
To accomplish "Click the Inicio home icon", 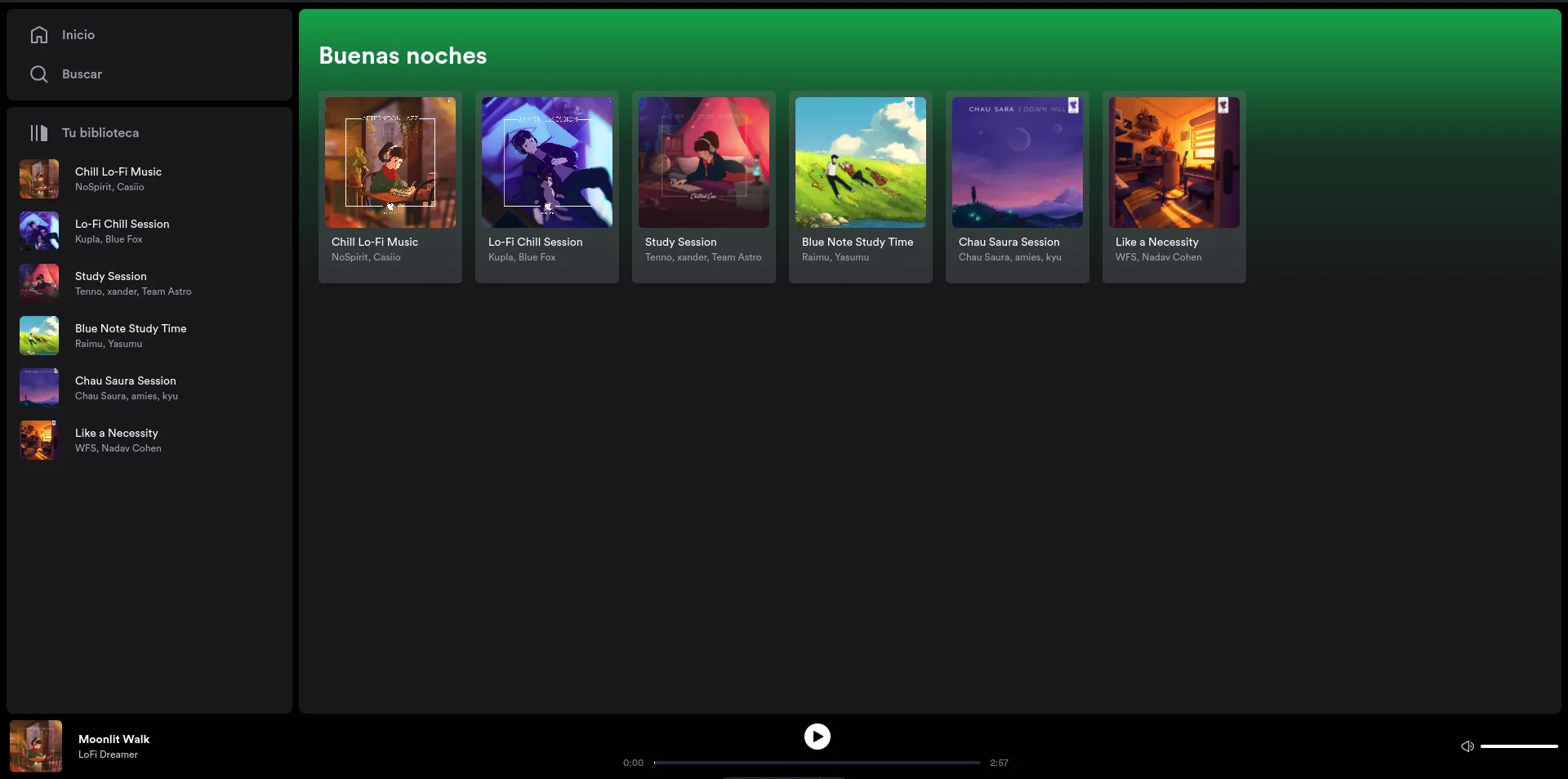I will click(38, 35).
